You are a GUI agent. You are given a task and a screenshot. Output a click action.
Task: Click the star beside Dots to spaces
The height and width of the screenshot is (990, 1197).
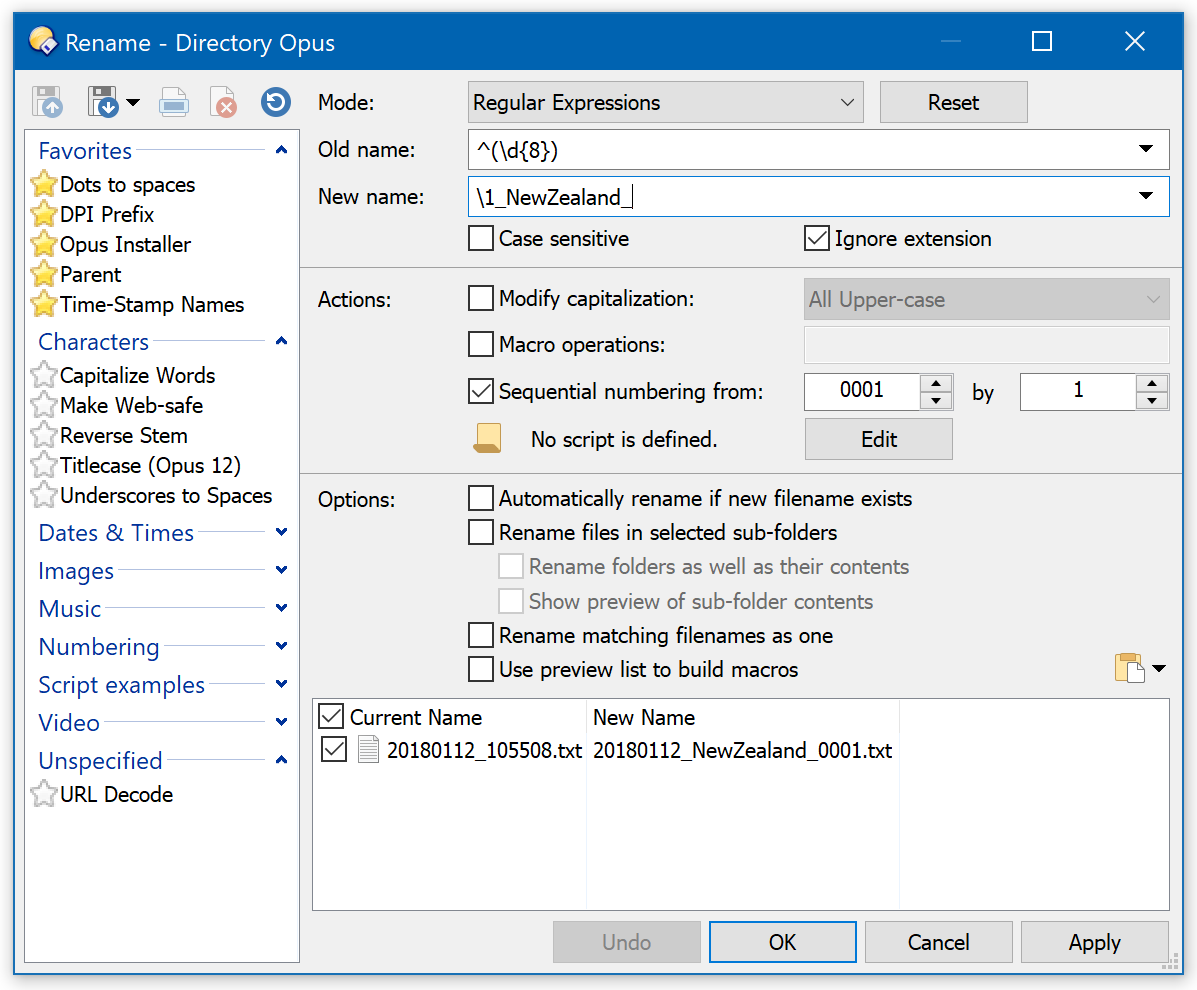[44, 184]
